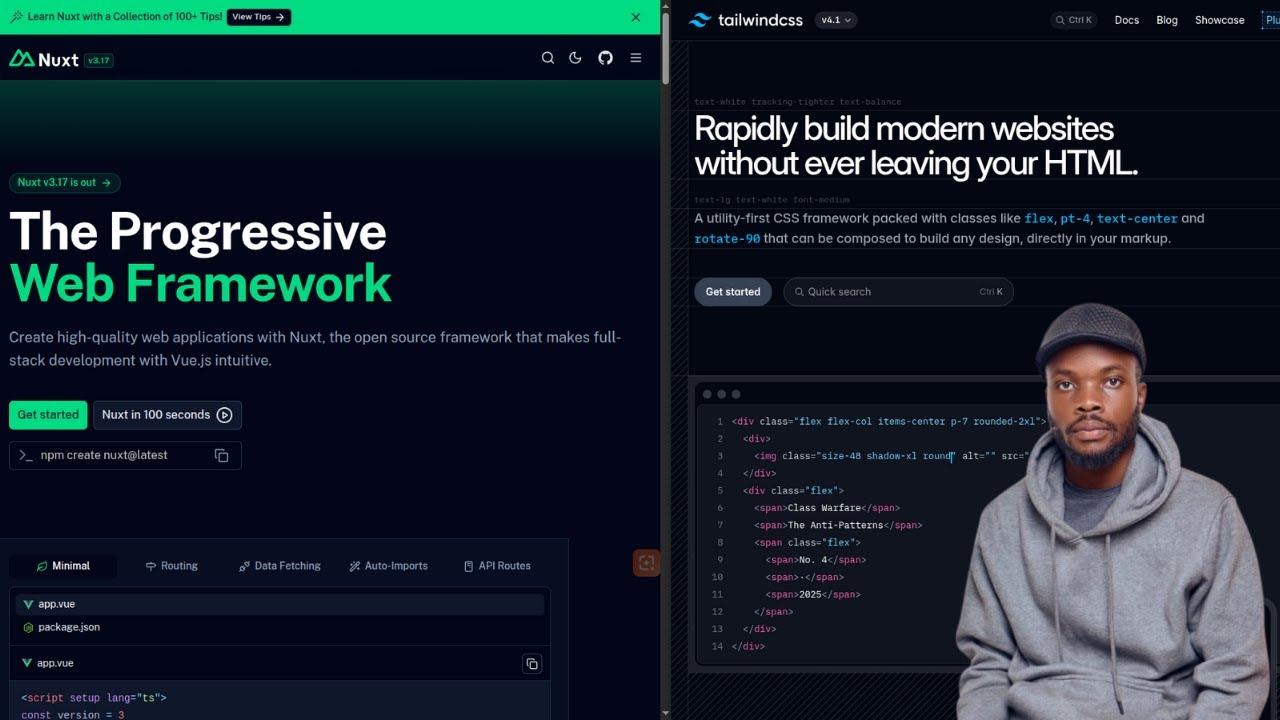The image size is (1280, 720).
Task: Click code line 1 with 'flex flex-col items-center'
Action: (x=888, y=422)
